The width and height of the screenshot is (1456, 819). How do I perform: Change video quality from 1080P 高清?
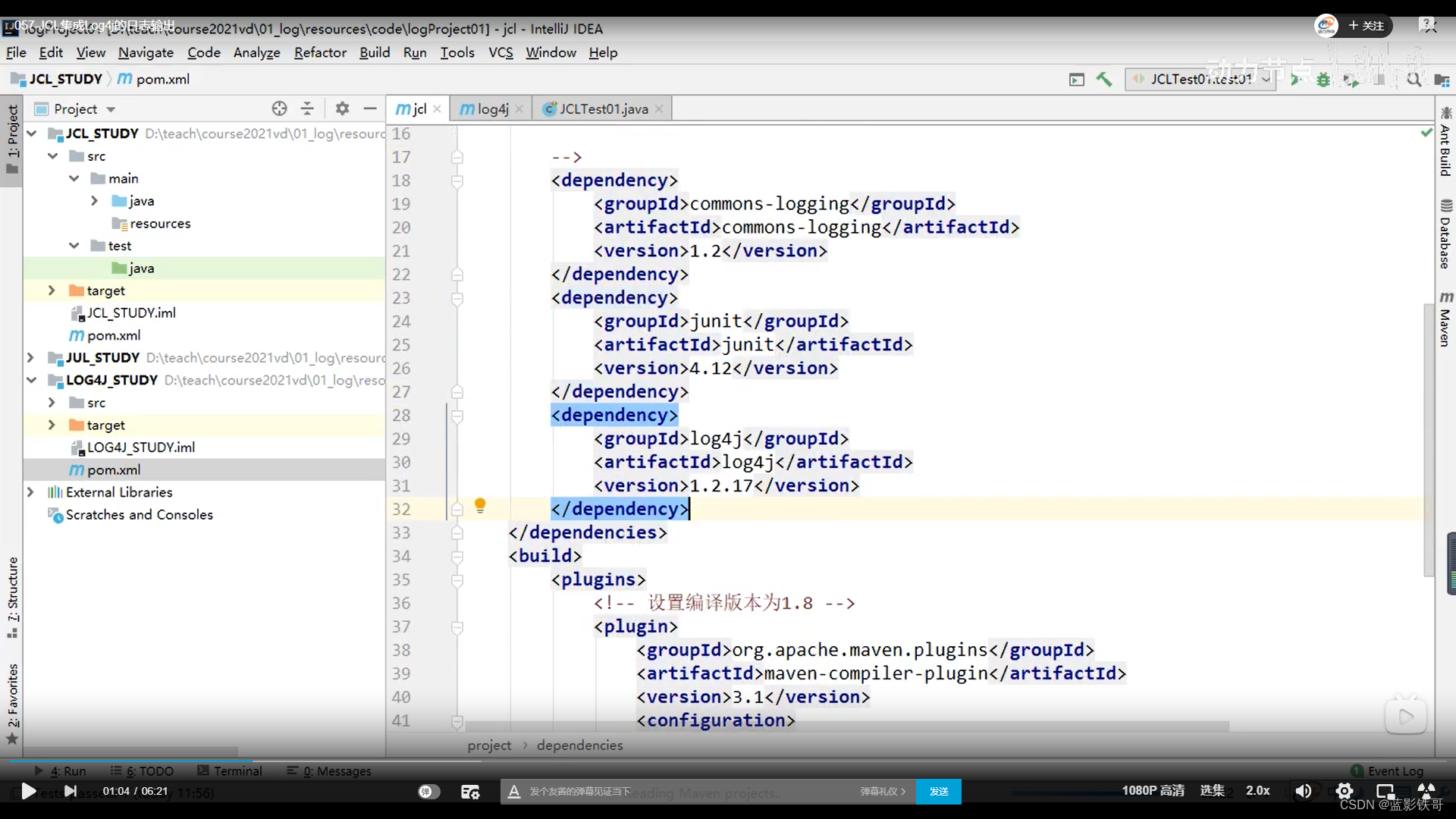click(1153, 790)
